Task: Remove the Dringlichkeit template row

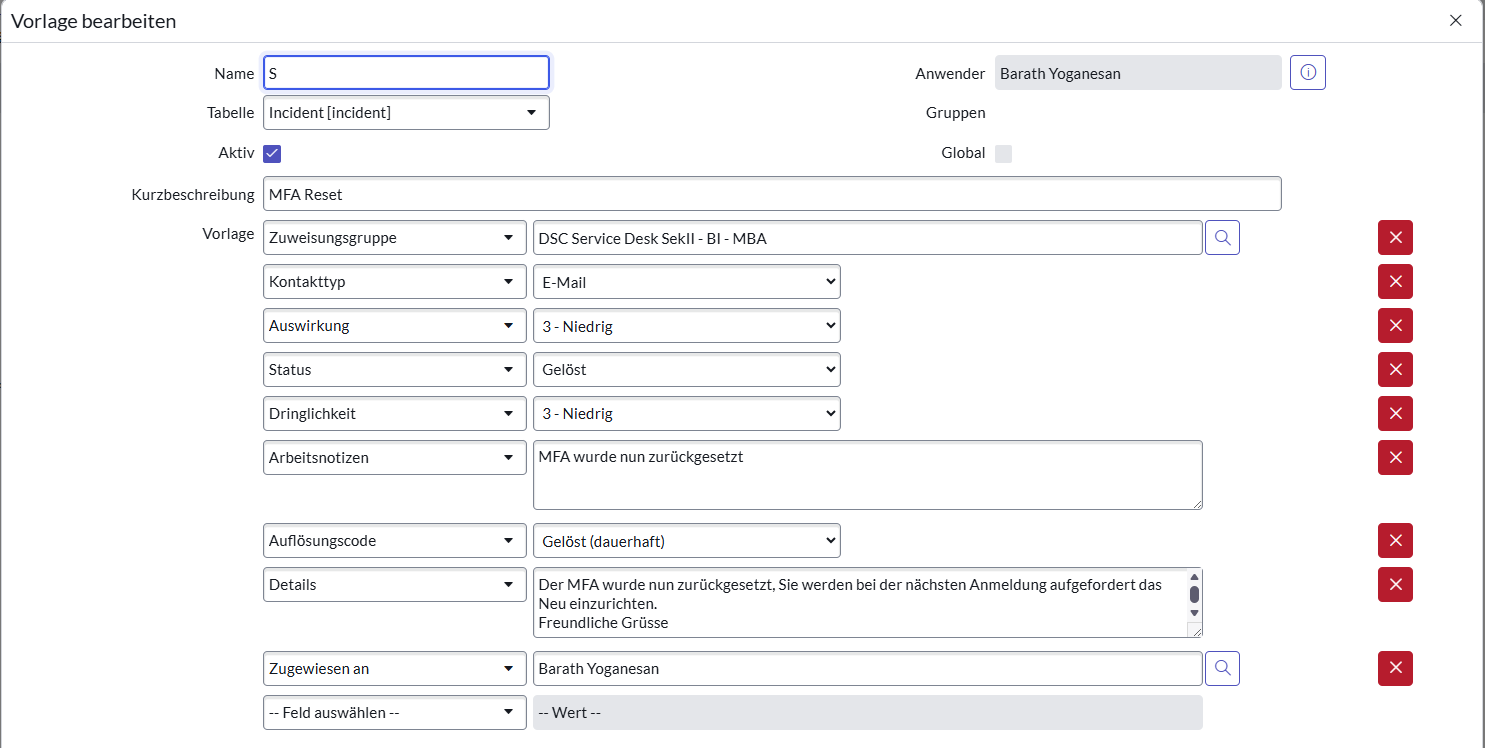Action: [1395, 413]
